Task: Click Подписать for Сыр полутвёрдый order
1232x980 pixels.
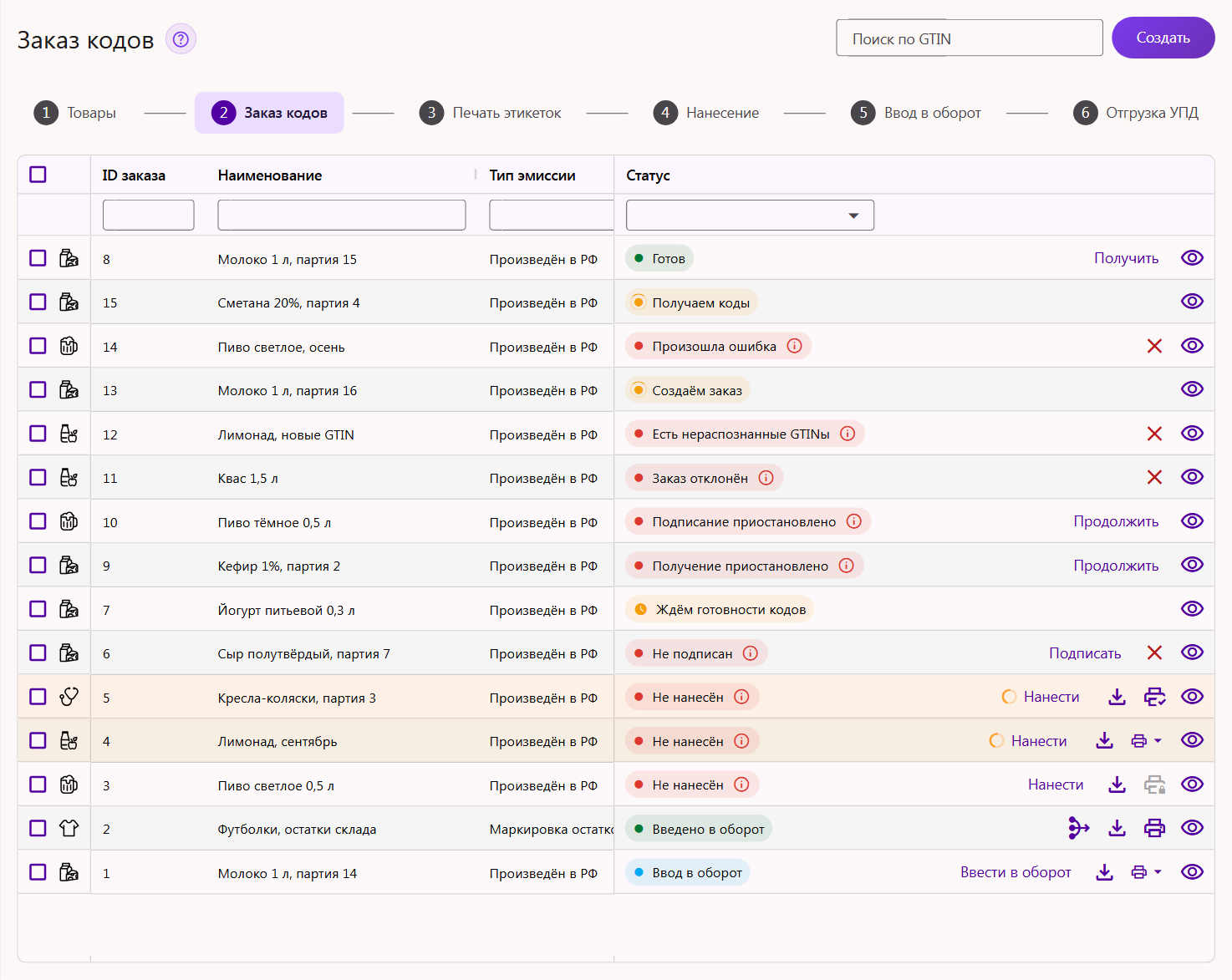Action: [1085, 653]
